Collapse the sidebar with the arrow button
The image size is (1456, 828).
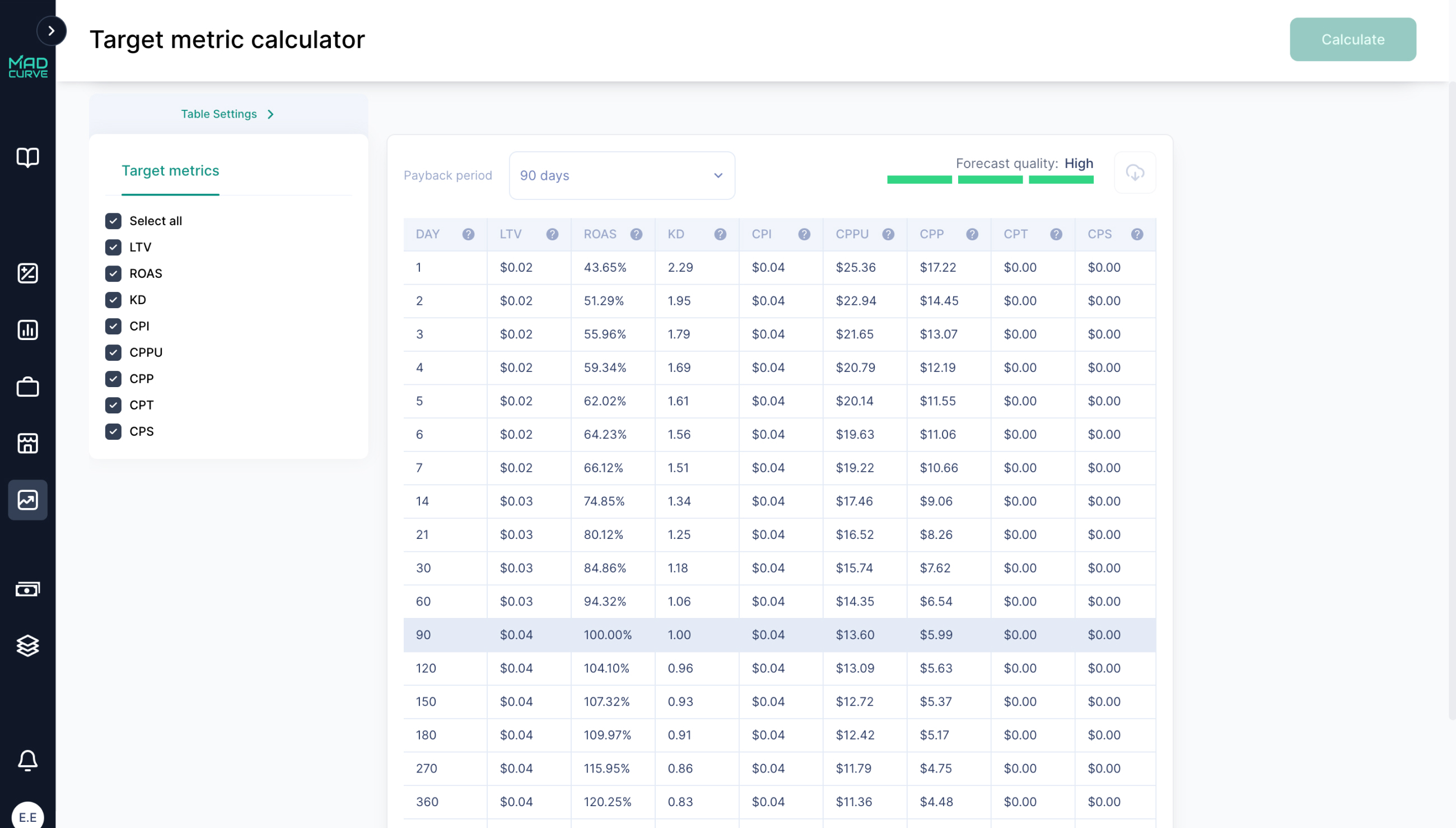(52, 31)
